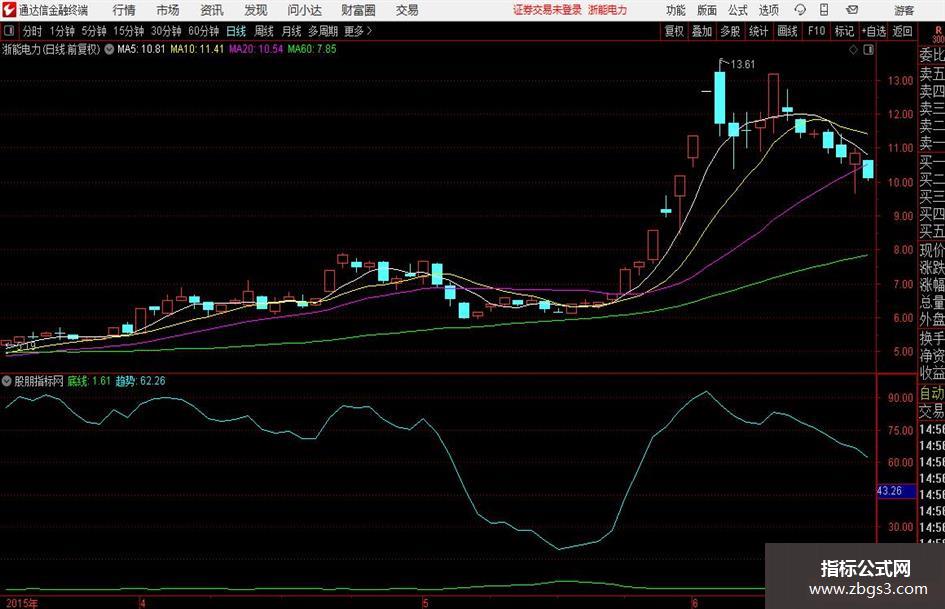Click the 统计 statistics button
This screenshot has width=945, height=609.
point(758,31)
